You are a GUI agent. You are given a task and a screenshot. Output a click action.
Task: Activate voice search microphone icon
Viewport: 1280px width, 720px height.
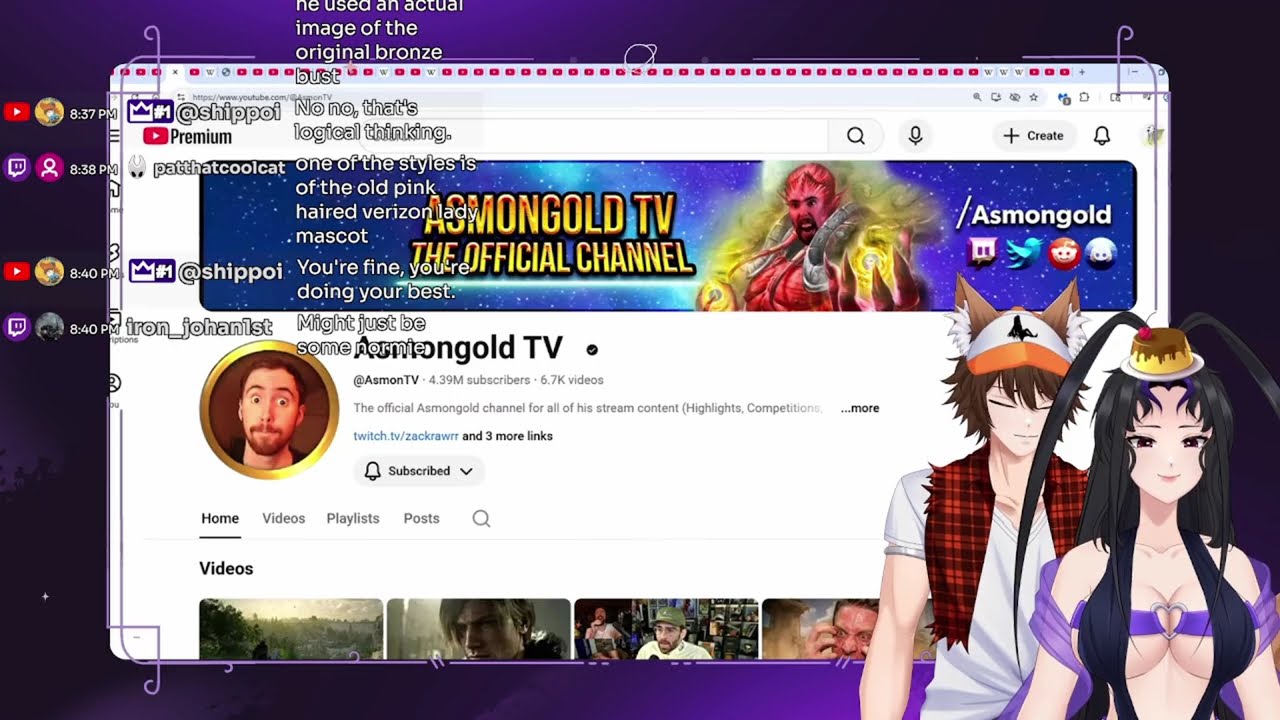(915, 136)
